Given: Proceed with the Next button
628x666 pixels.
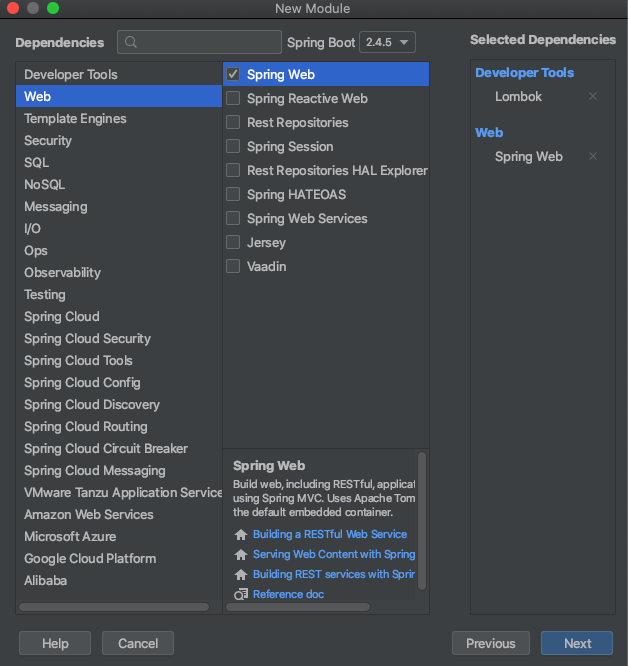Looking at the screenshot, I should click(577, 643).
